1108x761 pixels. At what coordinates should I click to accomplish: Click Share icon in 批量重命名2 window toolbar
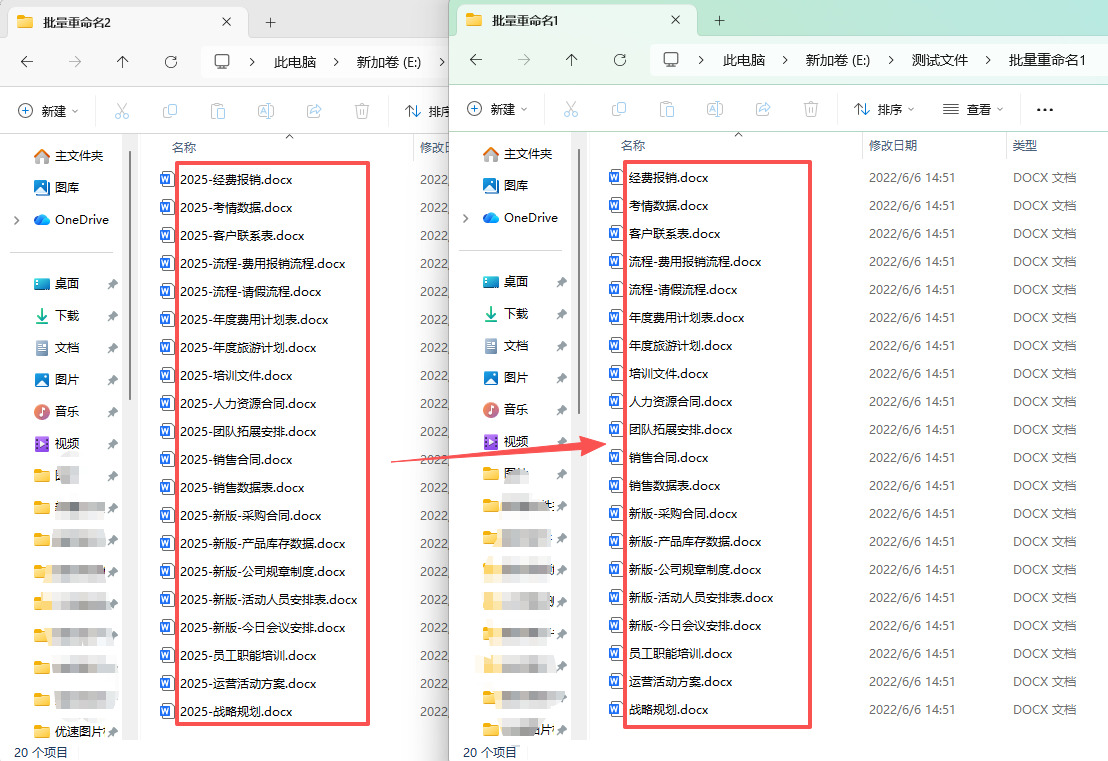pyautogui.click(x=314, y=111)
